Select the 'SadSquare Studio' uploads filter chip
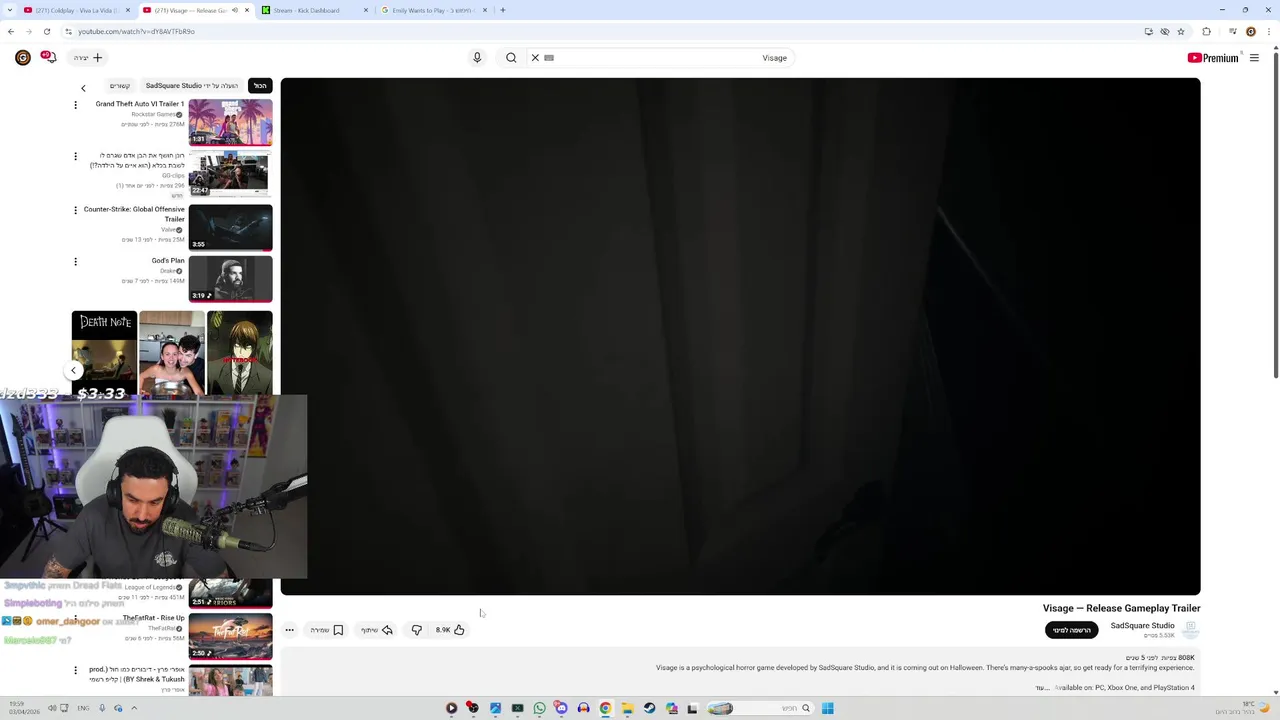The height and width of the screenshot is (720, 1280). (x=192, y=86)
